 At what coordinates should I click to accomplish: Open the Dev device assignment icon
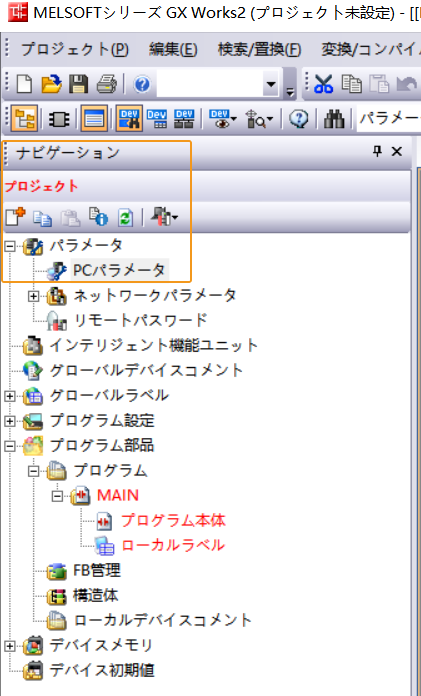(183, 119)
